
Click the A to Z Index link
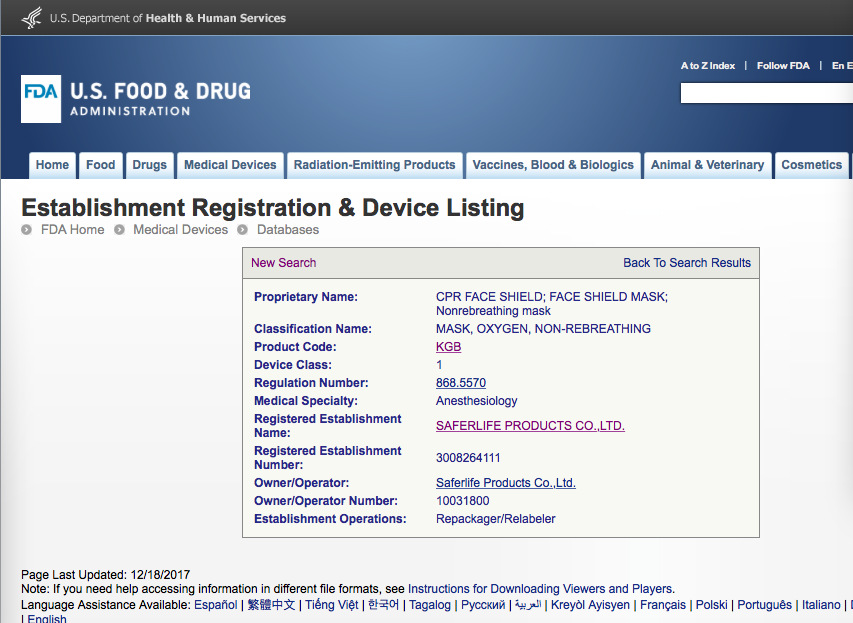point(707,66)
